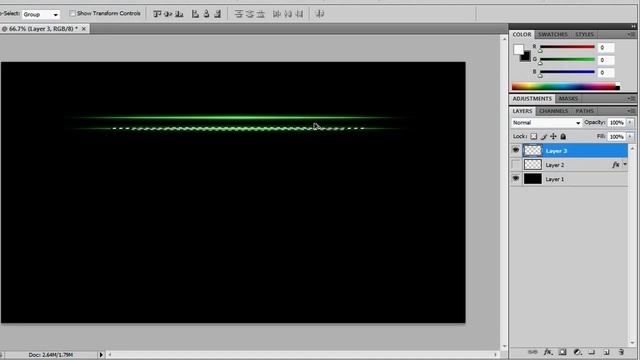Toggle Lock All padlock icon
This screenshot has height=360, width=640.
pos(563,136)
